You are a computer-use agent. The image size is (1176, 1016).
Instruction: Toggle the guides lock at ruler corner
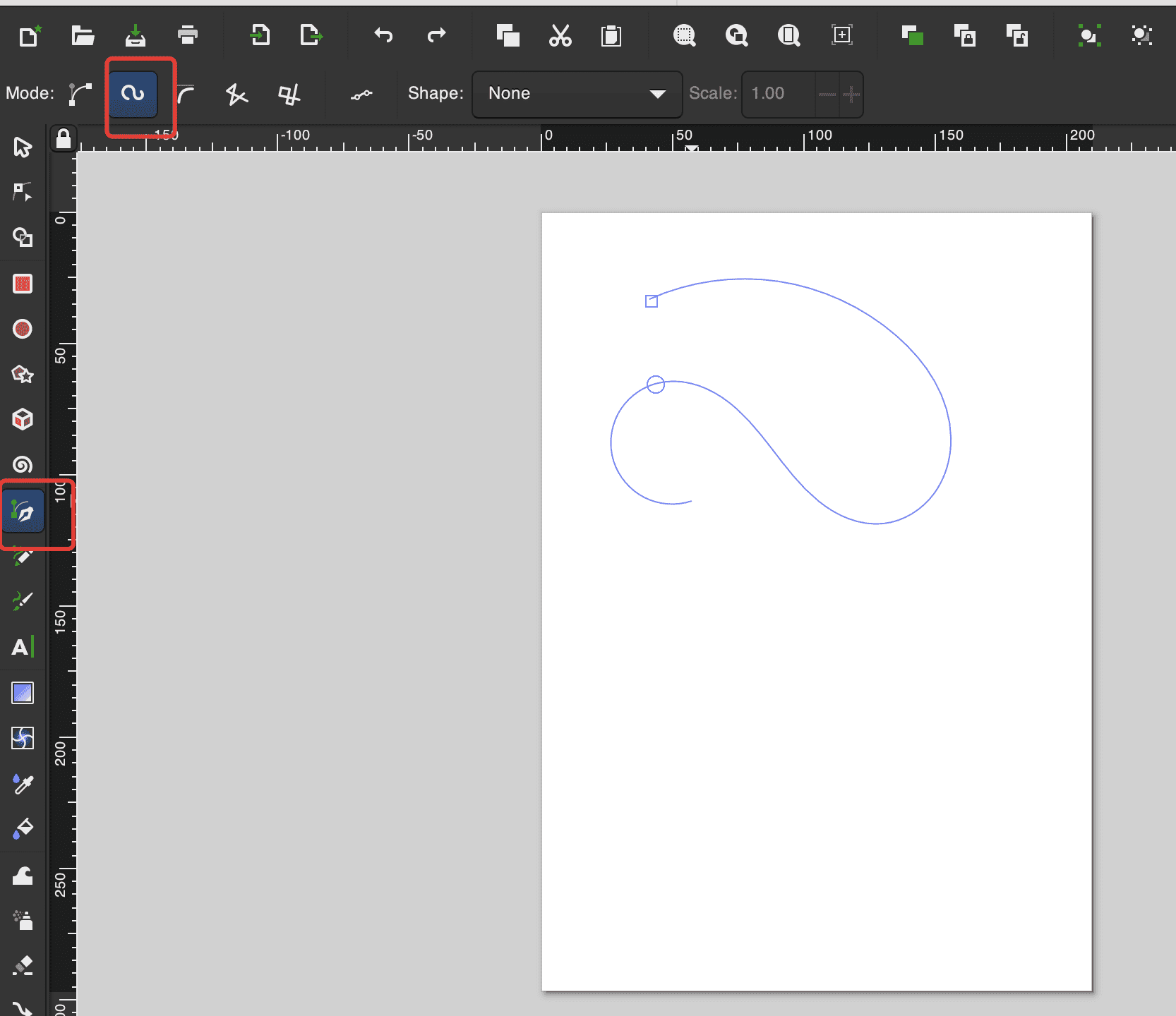pos(64,138)
